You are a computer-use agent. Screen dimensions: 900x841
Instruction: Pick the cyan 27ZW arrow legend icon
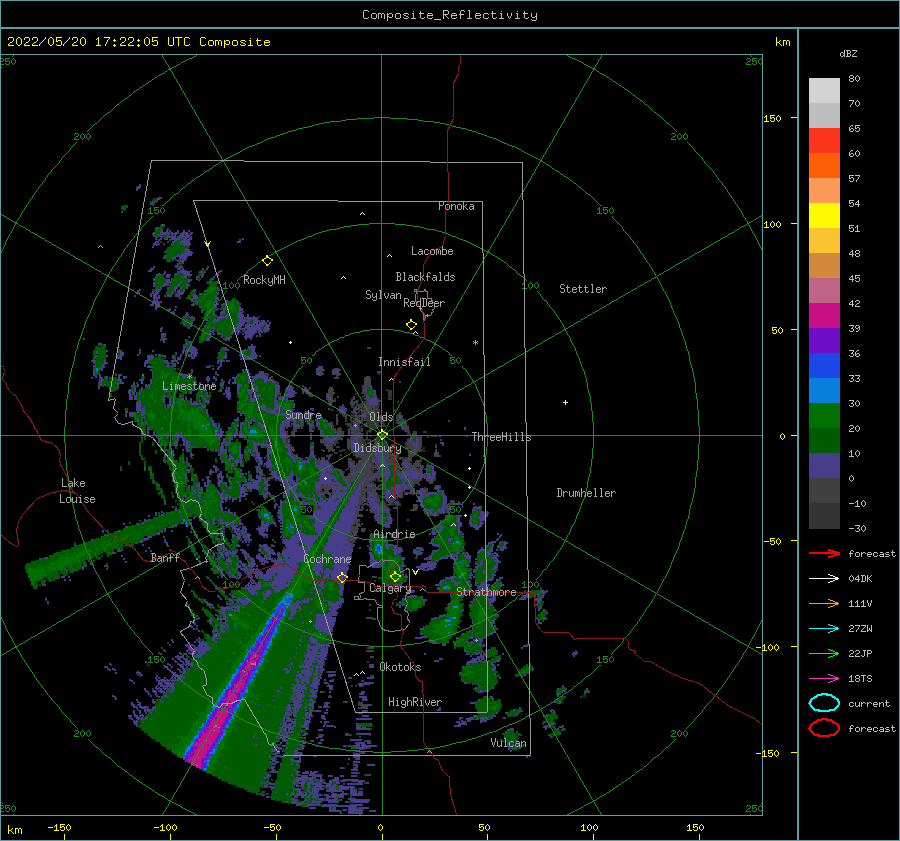(x=824, y=629)
